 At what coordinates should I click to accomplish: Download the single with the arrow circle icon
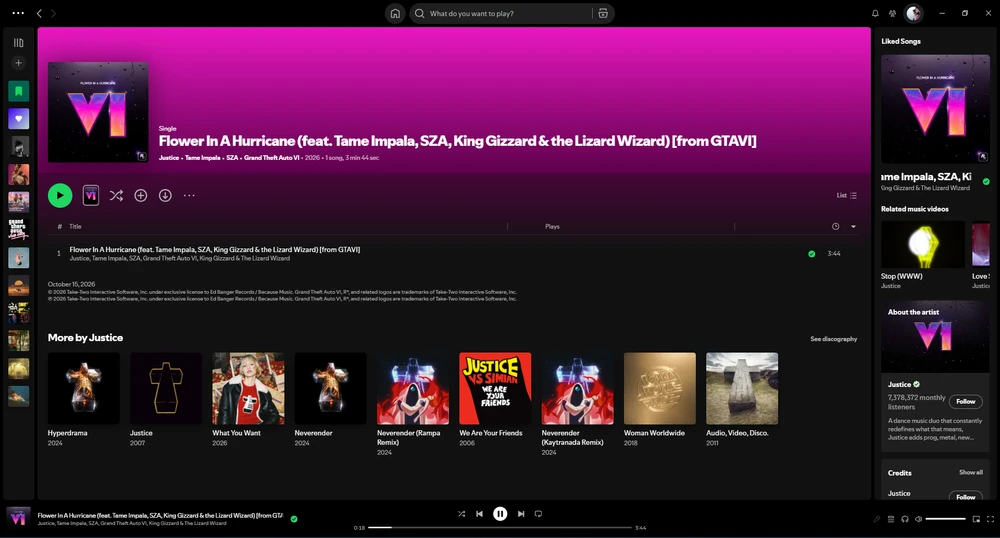coord(165,196)
